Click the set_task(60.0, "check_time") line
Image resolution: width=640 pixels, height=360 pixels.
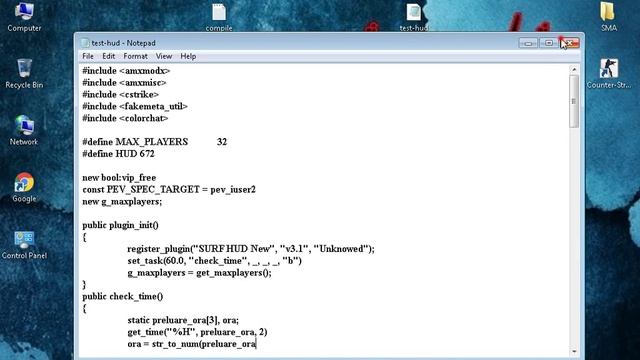point(215,261)
